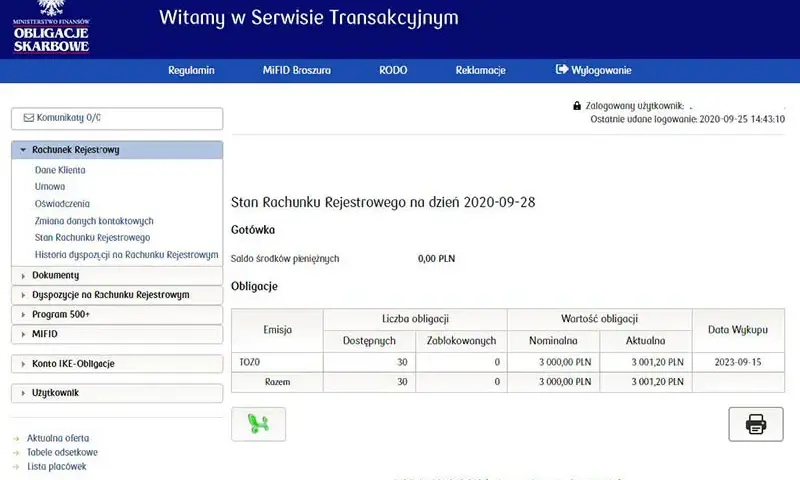Viewport: 800px width, 480px height.
Task: Click the 0,00 PLN cash balance value
Action: click(436, 259)
